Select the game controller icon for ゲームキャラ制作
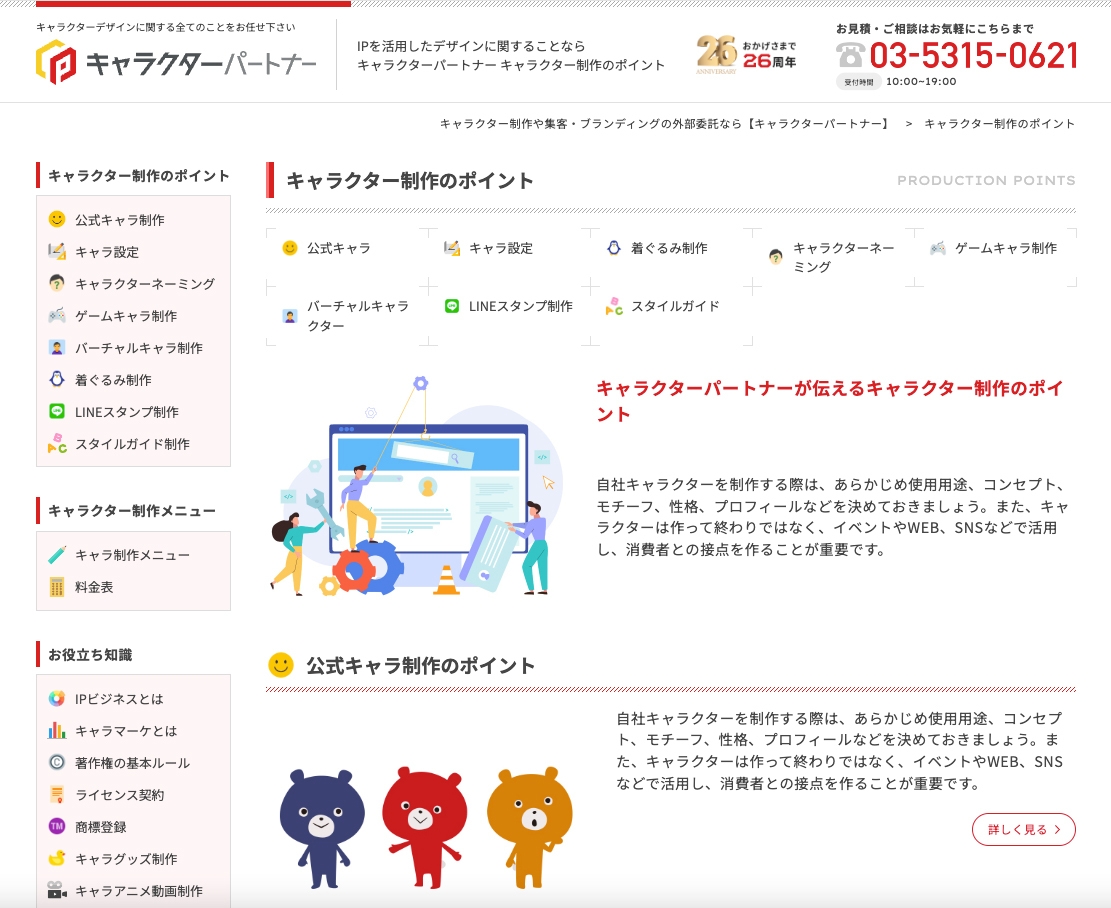 58,315
